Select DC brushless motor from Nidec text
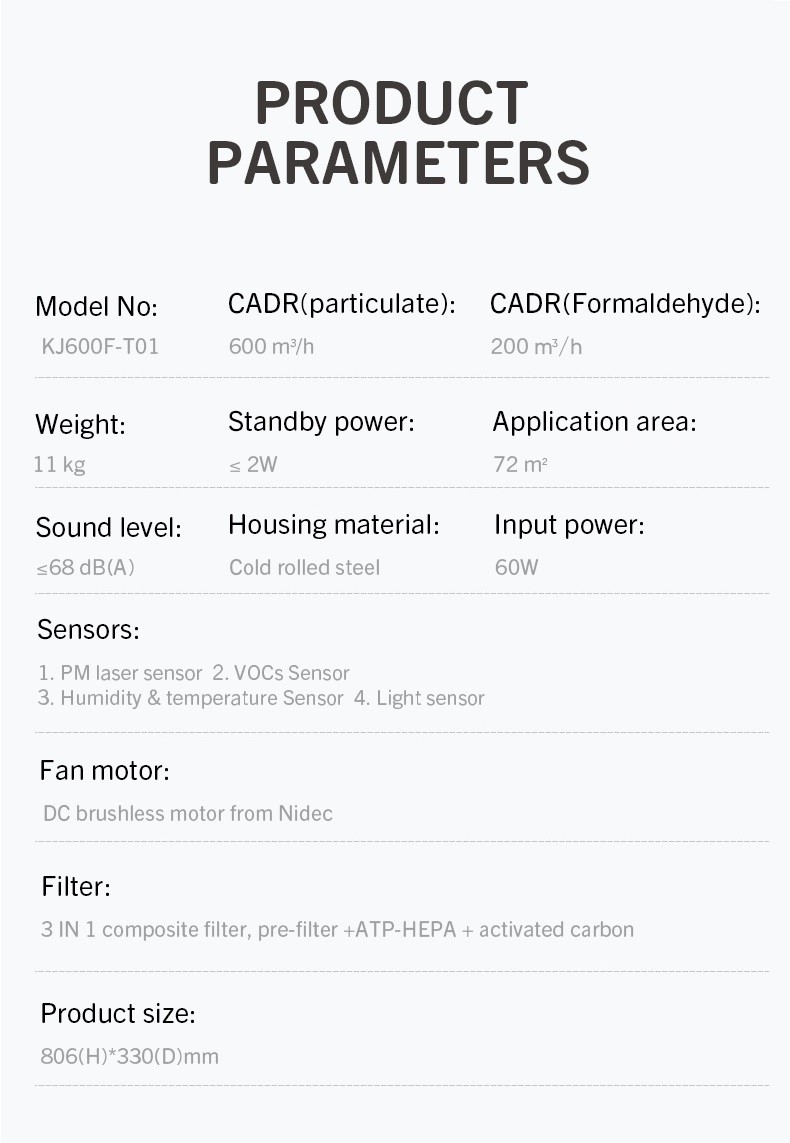This screenshot has width=790, height=1143. click(188, 814)
